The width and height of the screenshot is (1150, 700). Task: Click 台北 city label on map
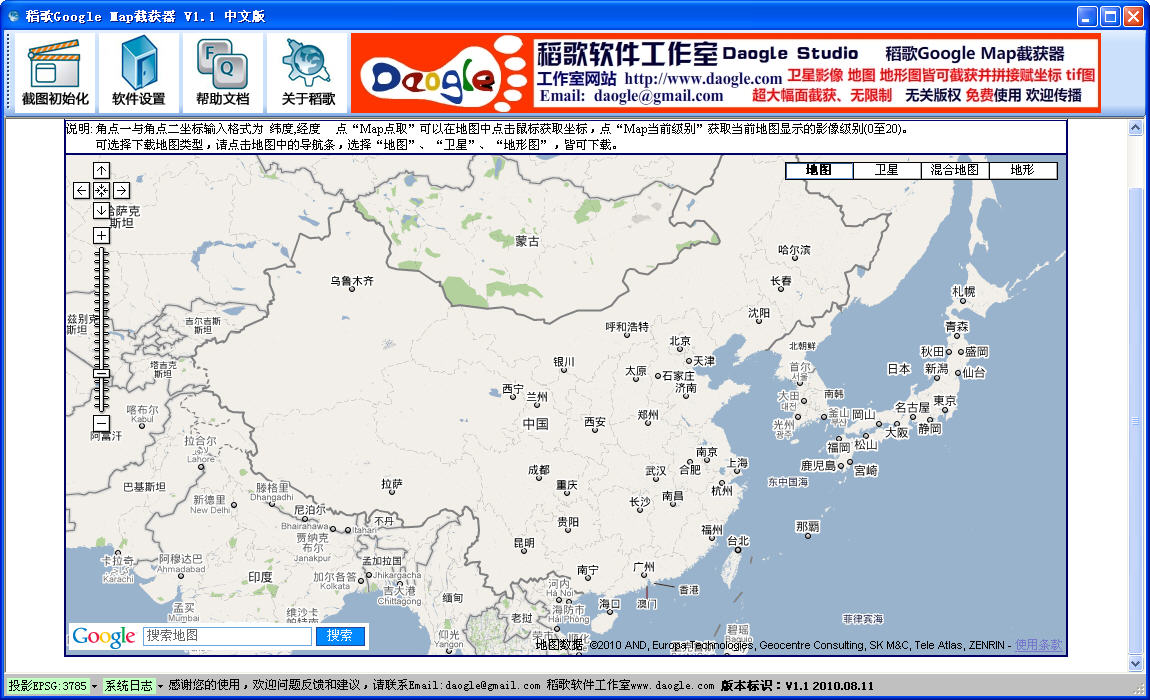[738, 541]
